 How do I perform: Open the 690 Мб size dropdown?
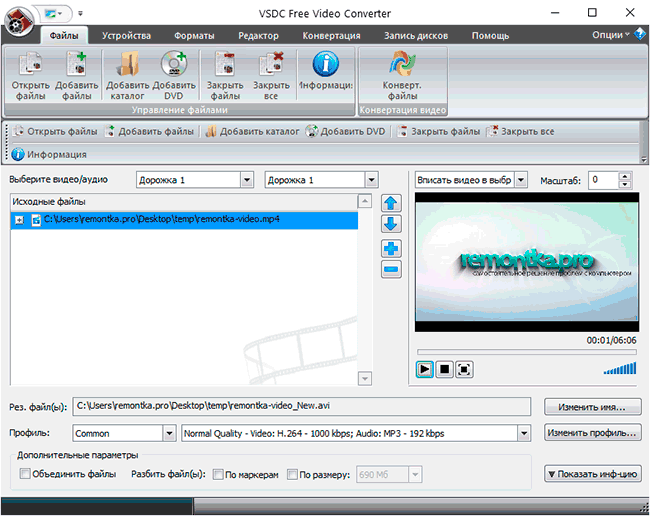point(415,475)
